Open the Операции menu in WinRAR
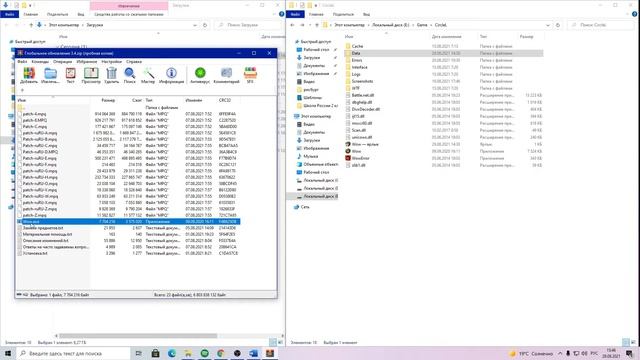The image size is (640, 360). tap(62, 62)
